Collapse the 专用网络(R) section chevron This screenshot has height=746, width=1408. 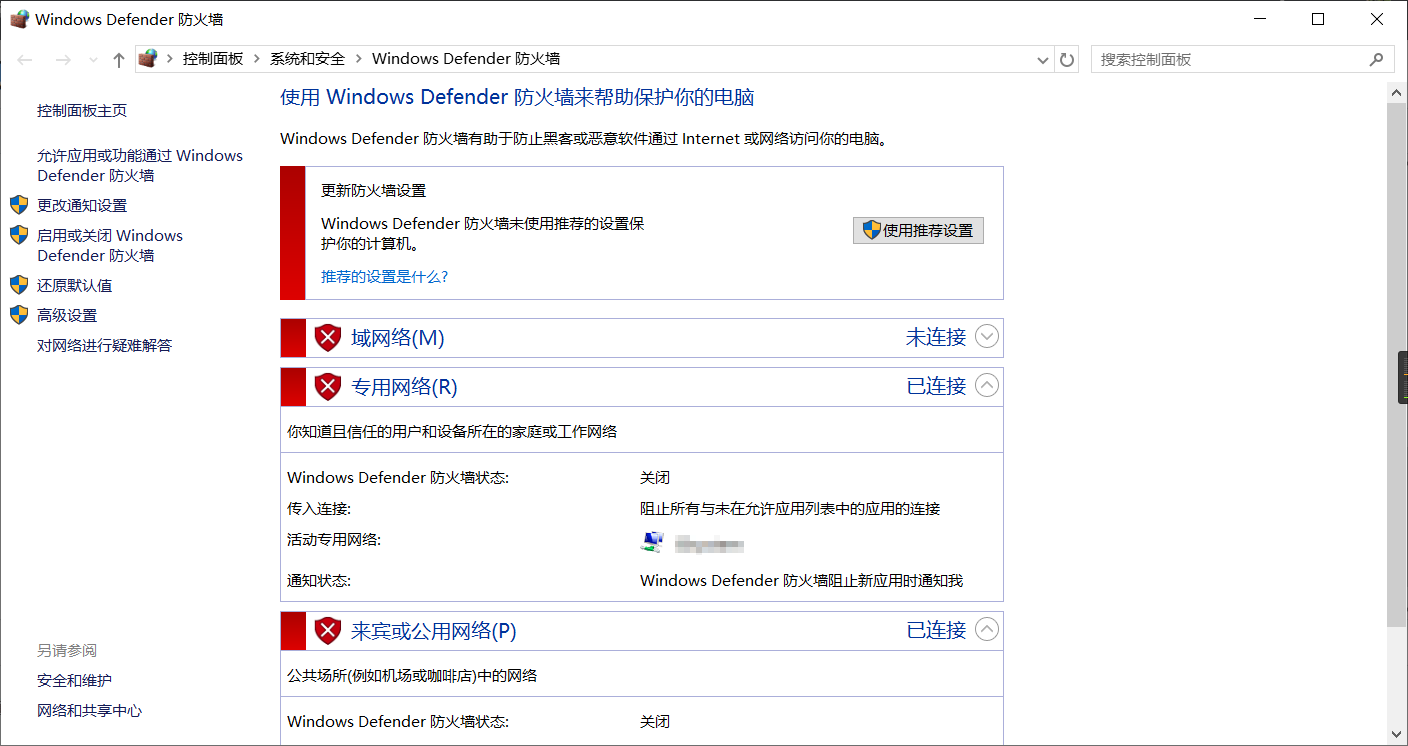(x=987, y=386)
